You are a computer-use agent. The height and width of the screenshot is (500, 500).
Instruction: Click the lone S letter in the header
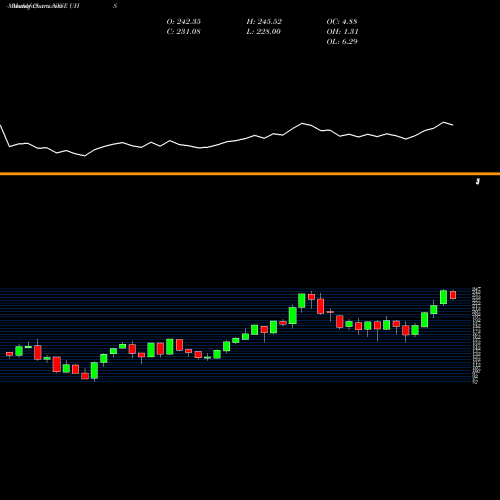point(115,6)
